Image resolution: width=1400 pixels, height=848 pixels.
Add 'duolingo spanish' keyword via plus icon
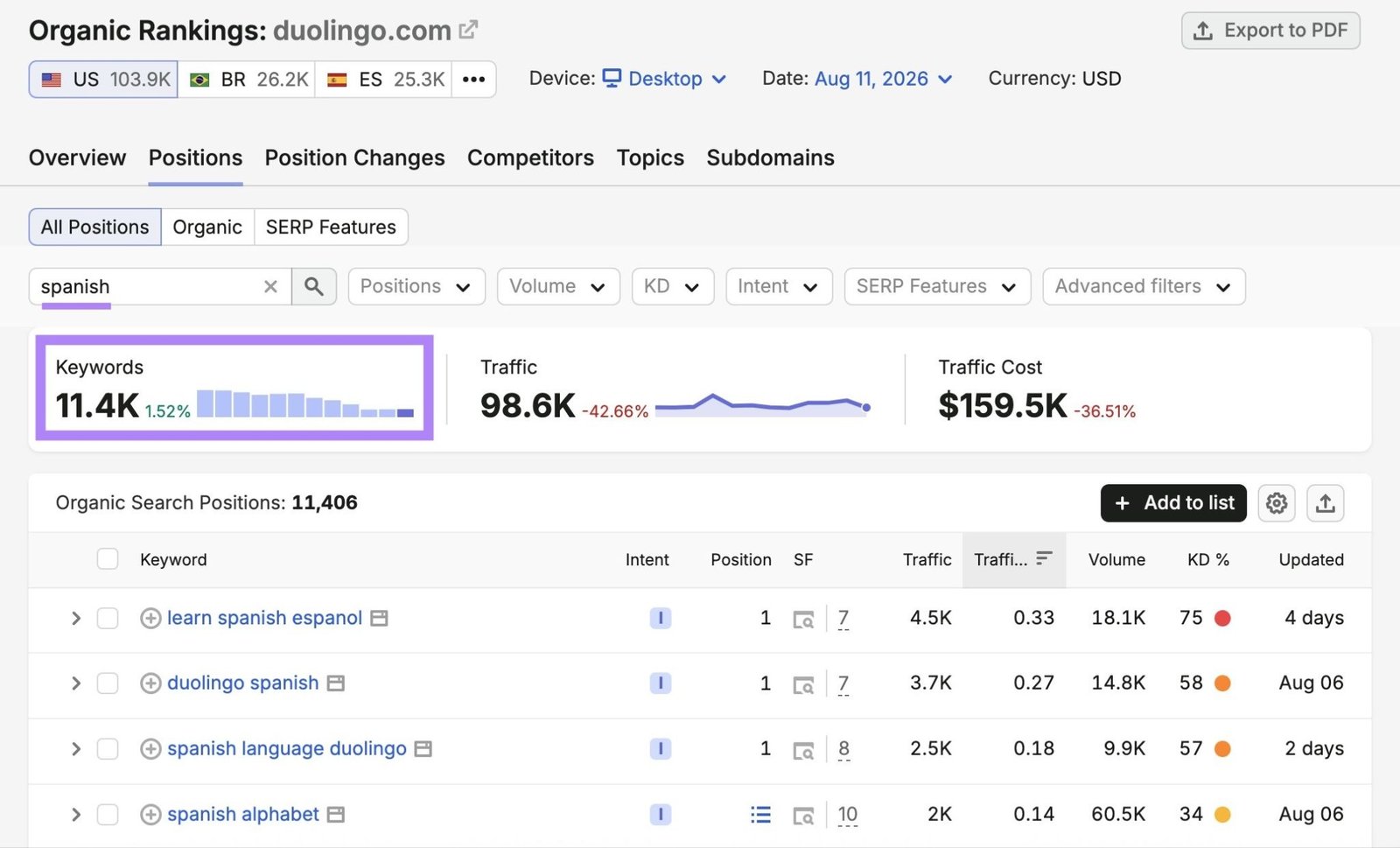[150, 683]
